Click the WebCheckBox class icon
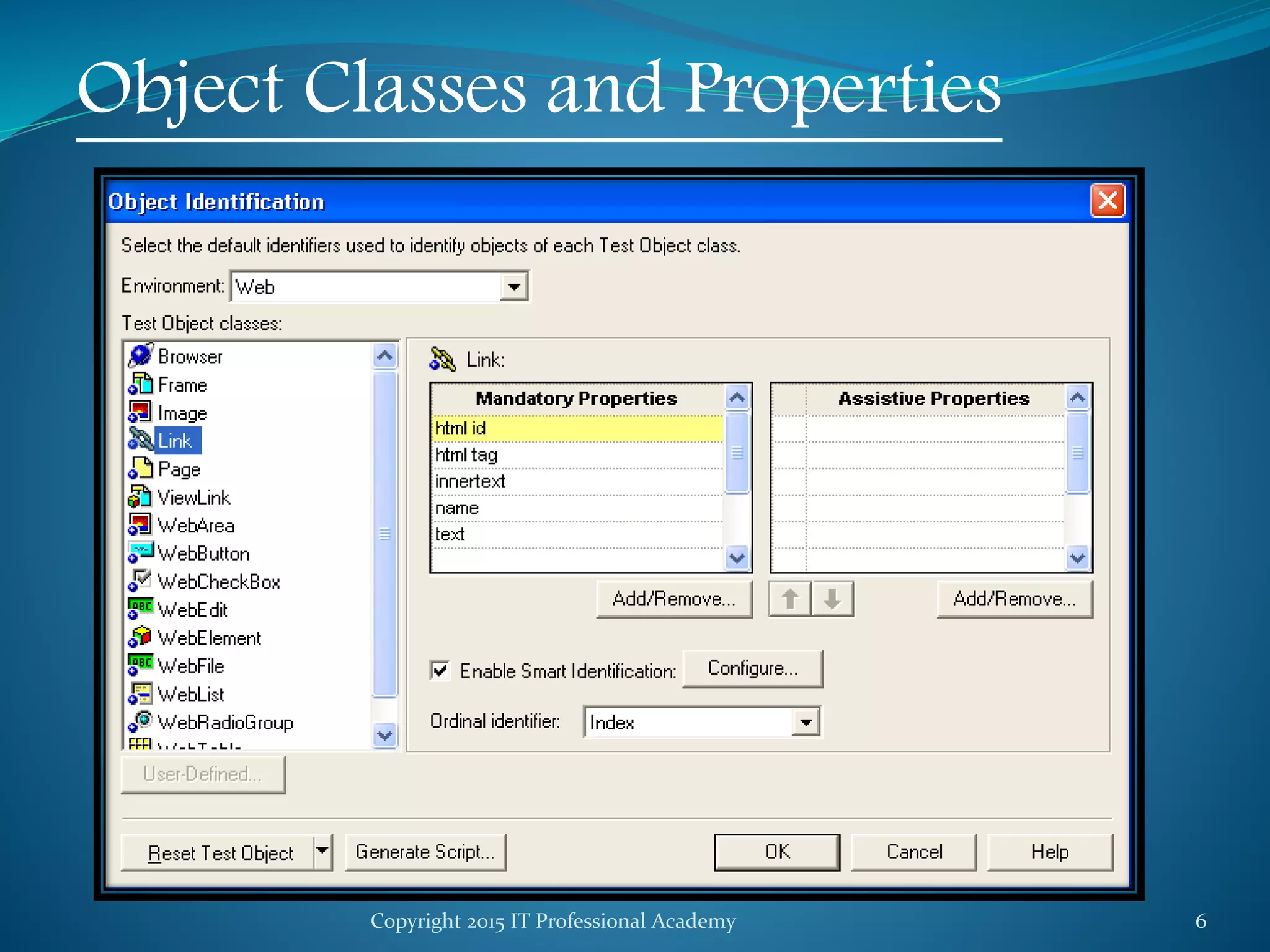This screenshot has width=1270, height=952. [x=141, y=581]
